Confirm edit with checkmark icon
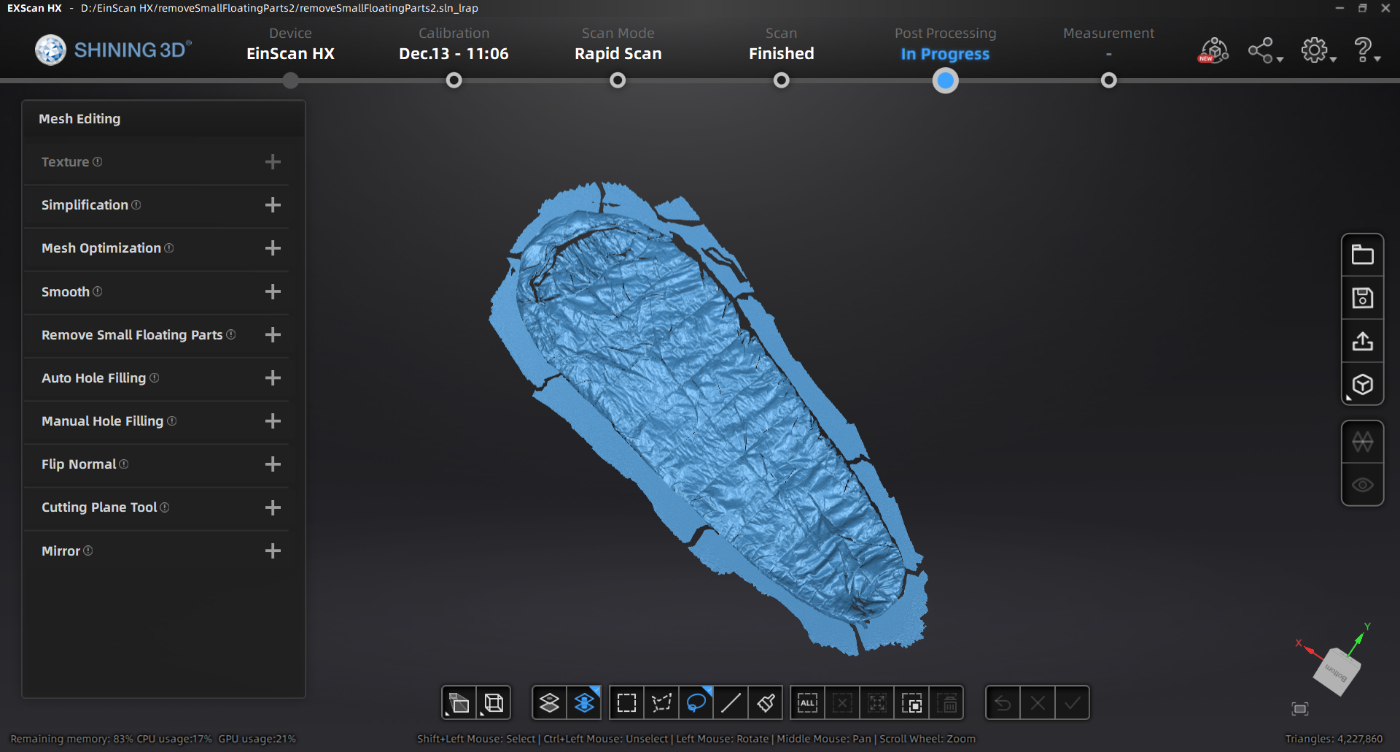The height and width of the screenshot is (752, 1400). 1073,703
